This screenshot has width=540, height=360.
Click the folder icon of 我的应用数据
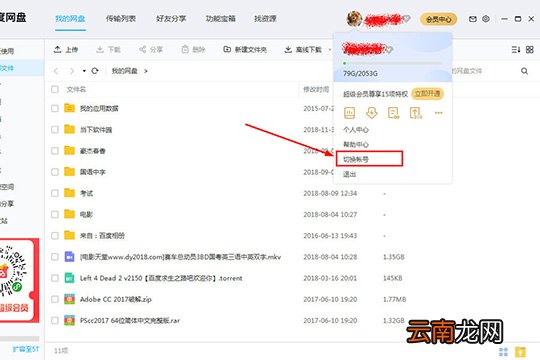tap(69, 108)
